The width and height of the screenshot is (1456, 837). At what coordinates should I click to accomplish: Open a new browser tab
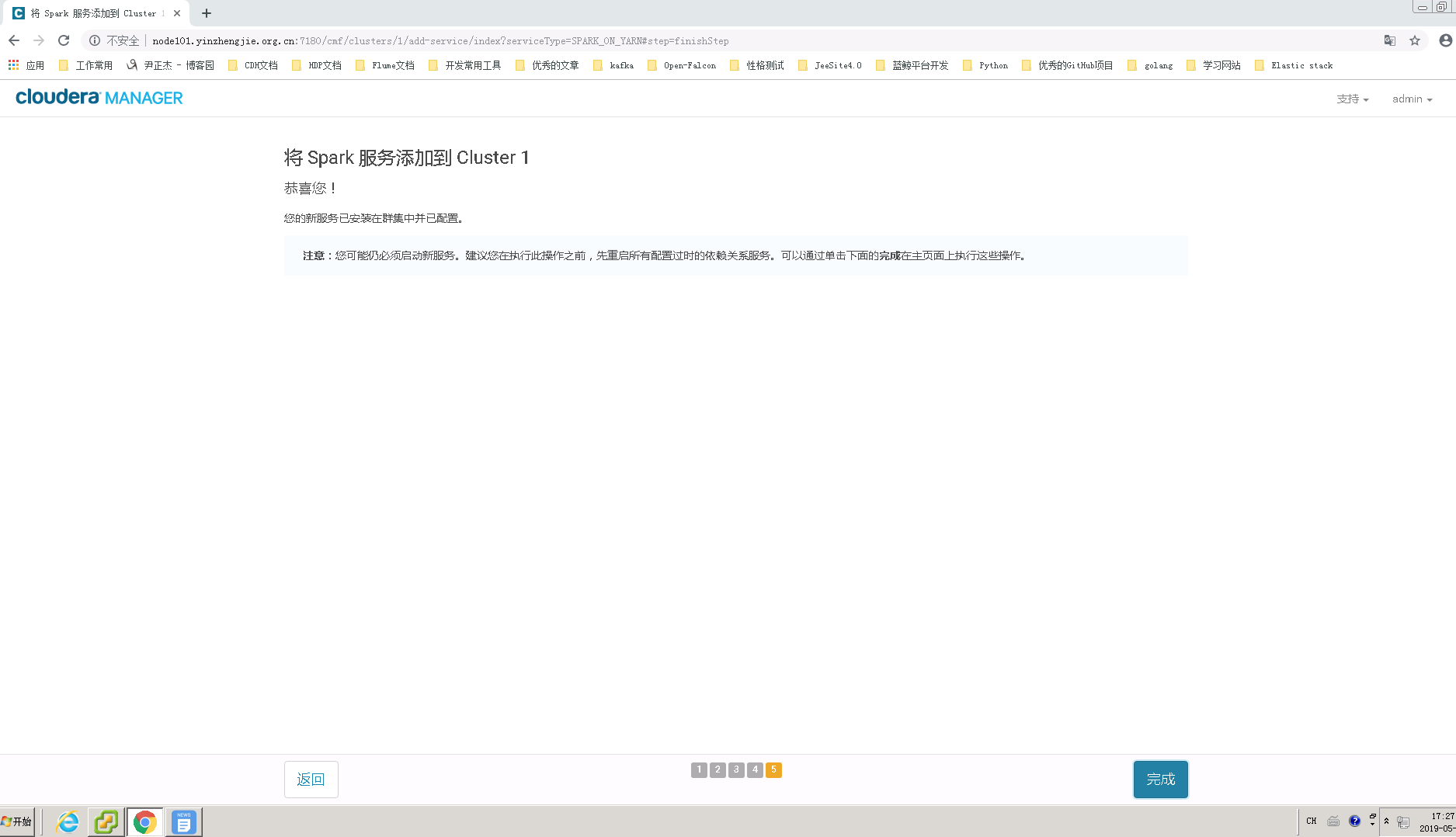[206, 13]
